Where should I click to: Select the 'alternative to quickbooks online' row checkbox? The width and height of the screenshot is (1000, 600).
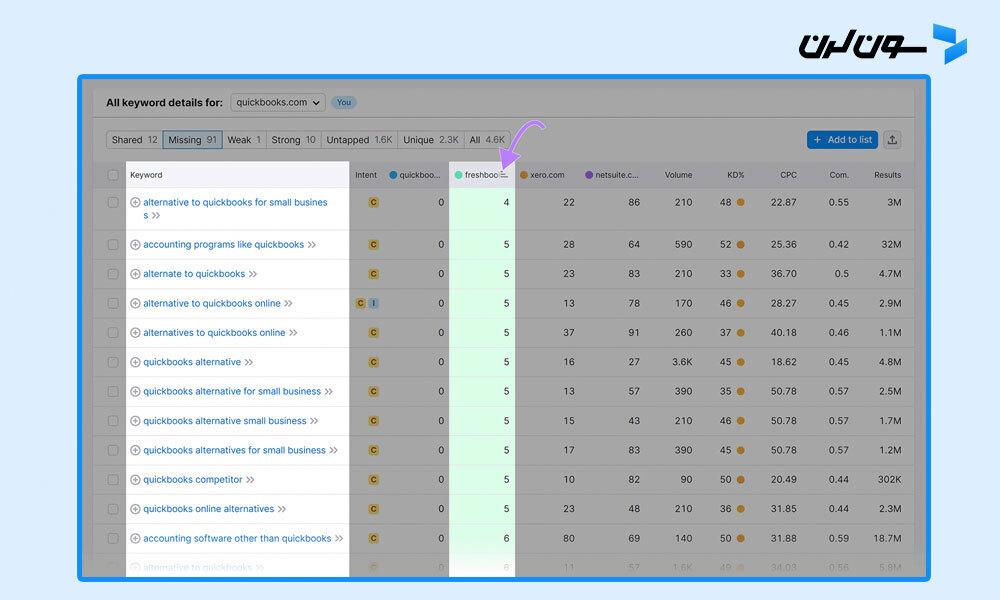113,304
